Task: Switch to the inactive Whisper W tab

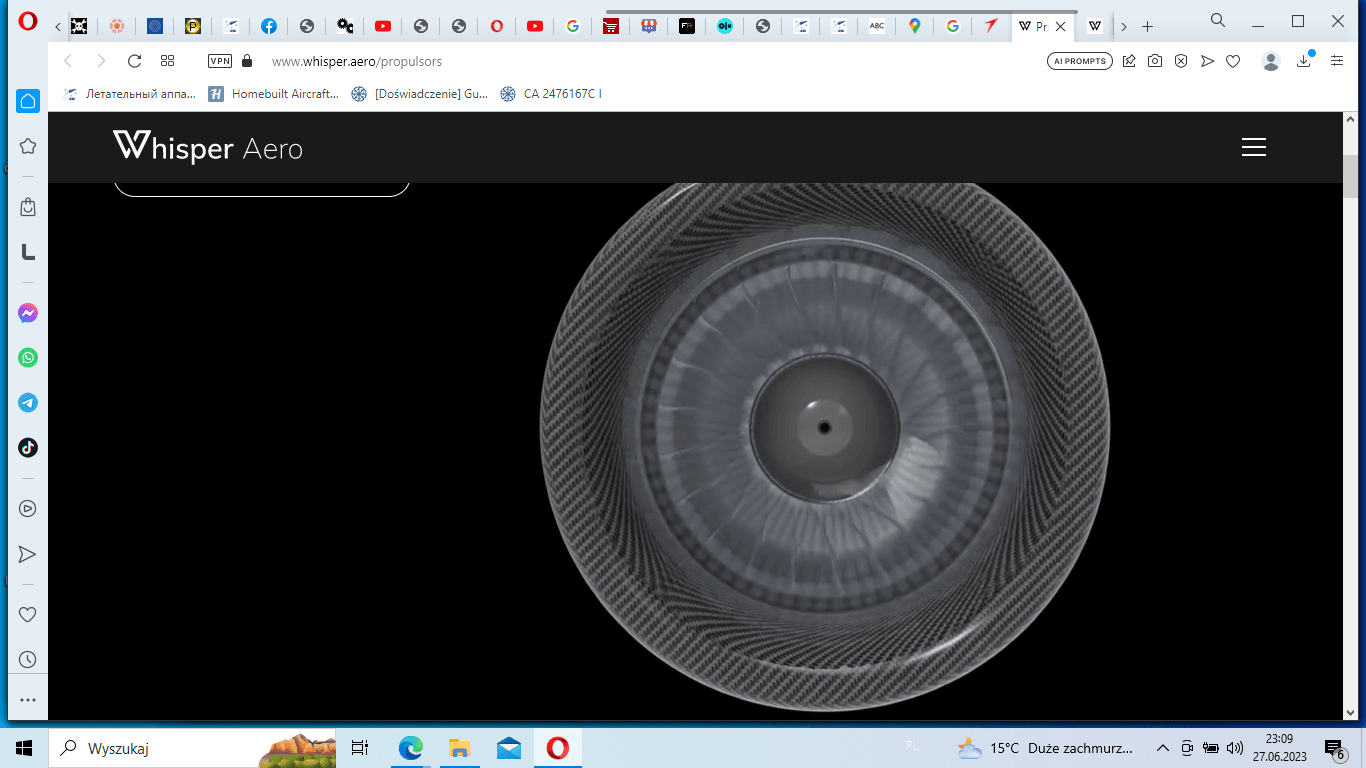Action: tap(1095, 27)
